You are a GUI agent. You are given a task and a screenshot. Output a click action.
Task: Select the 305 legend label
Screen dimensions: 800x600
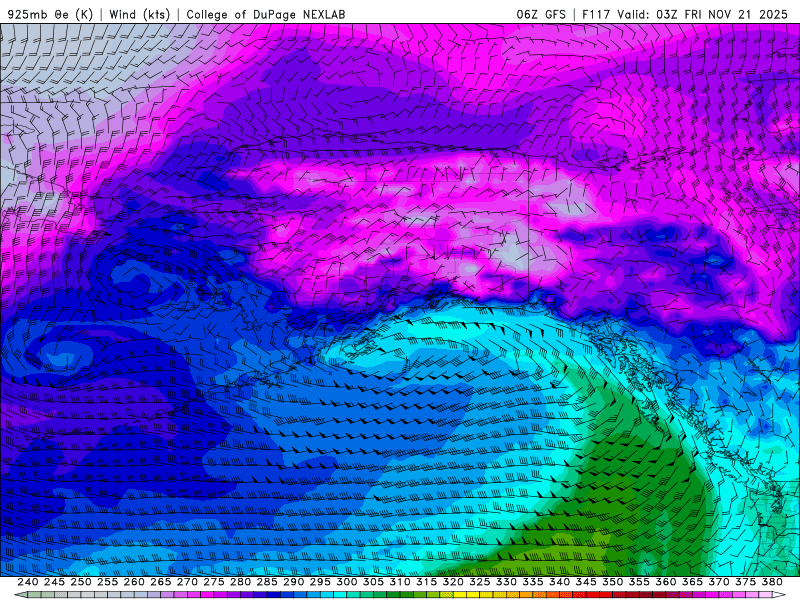click(x=373, y=582)
